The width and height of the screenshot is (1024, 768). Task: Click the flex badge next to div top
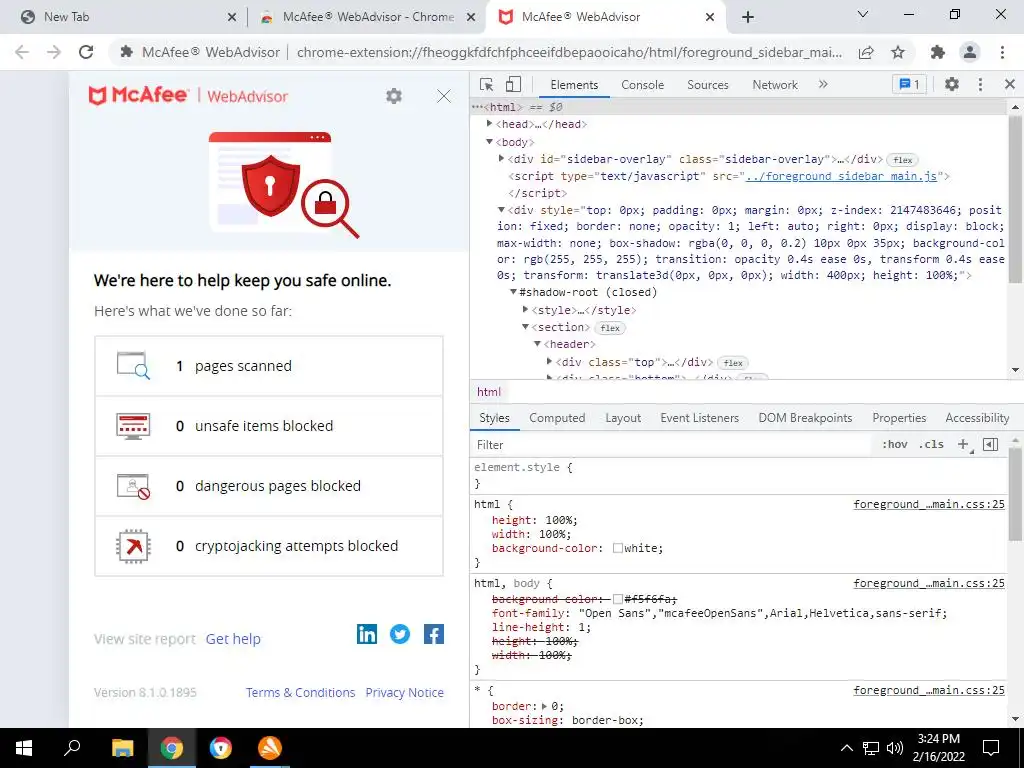(x=733, y=362)
